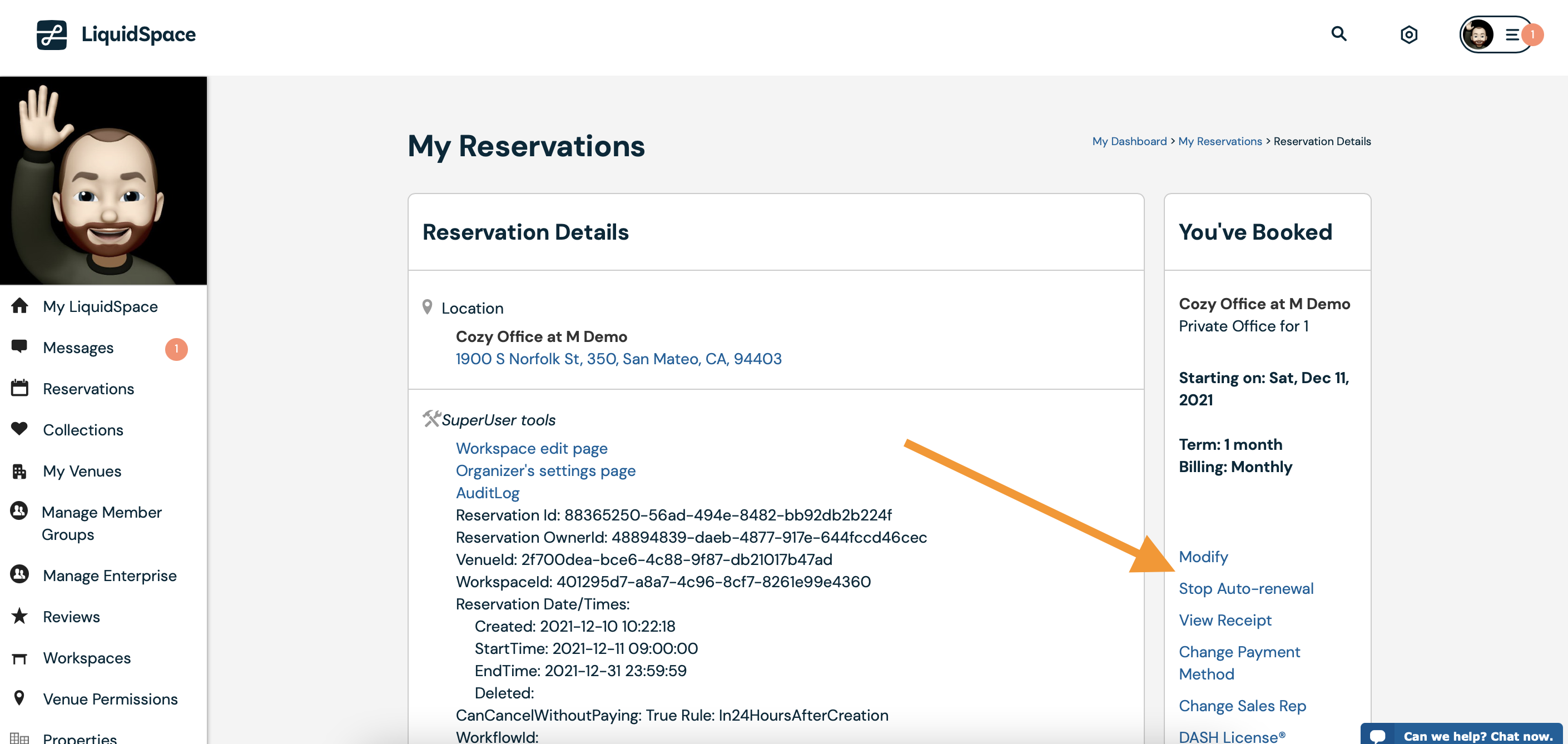Click the large waving avatar photo
The image size is (1568, 744).
pos(103,181)
